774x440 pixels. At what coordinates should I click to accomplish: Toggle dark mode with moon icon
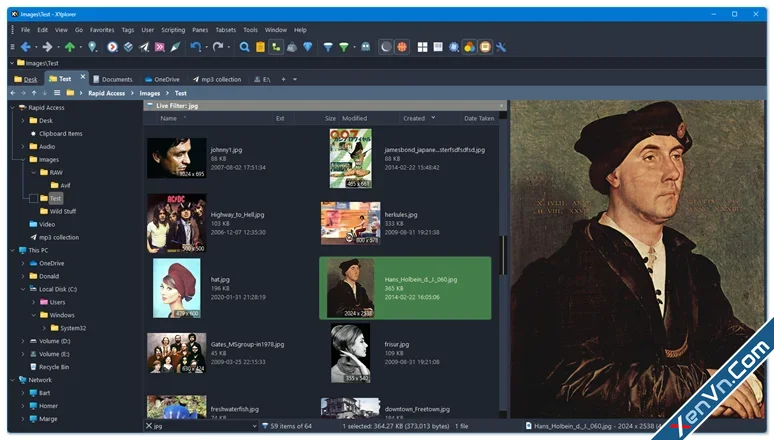point(386,47)
